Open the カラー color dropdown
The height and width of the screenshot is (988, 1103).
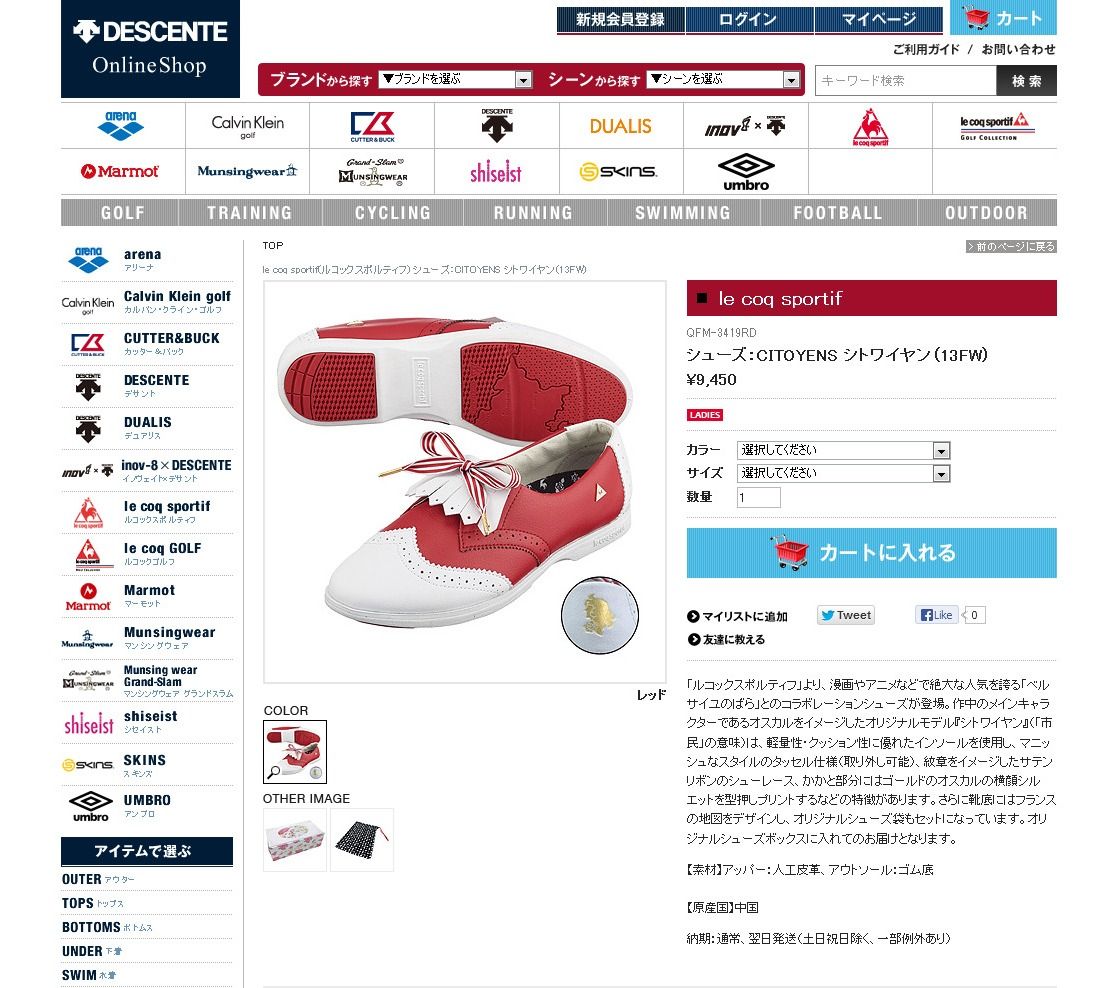coord(843,450)
